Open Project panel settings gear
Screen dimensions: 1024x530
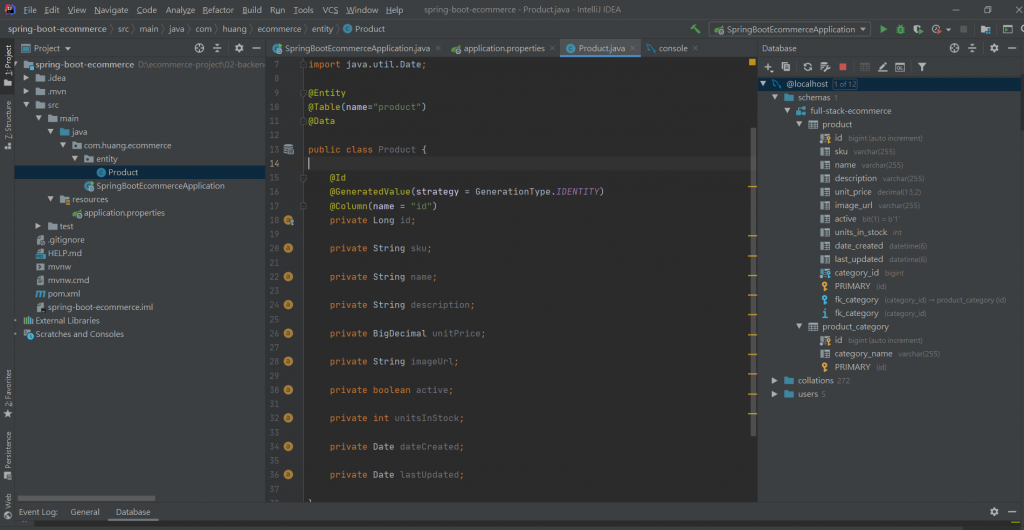(x=237, y=48)
